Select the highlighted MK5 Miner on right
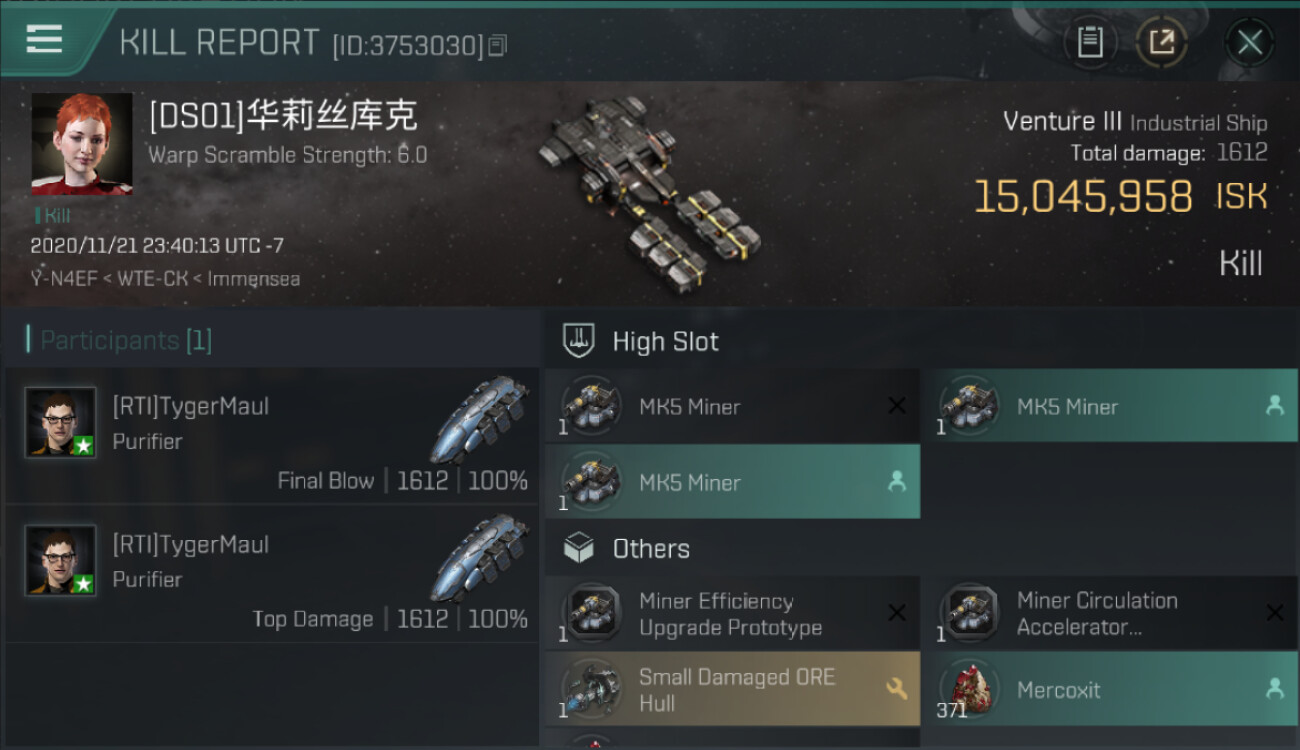Viewport: 1300px width, 750px height. point(1109,406)
